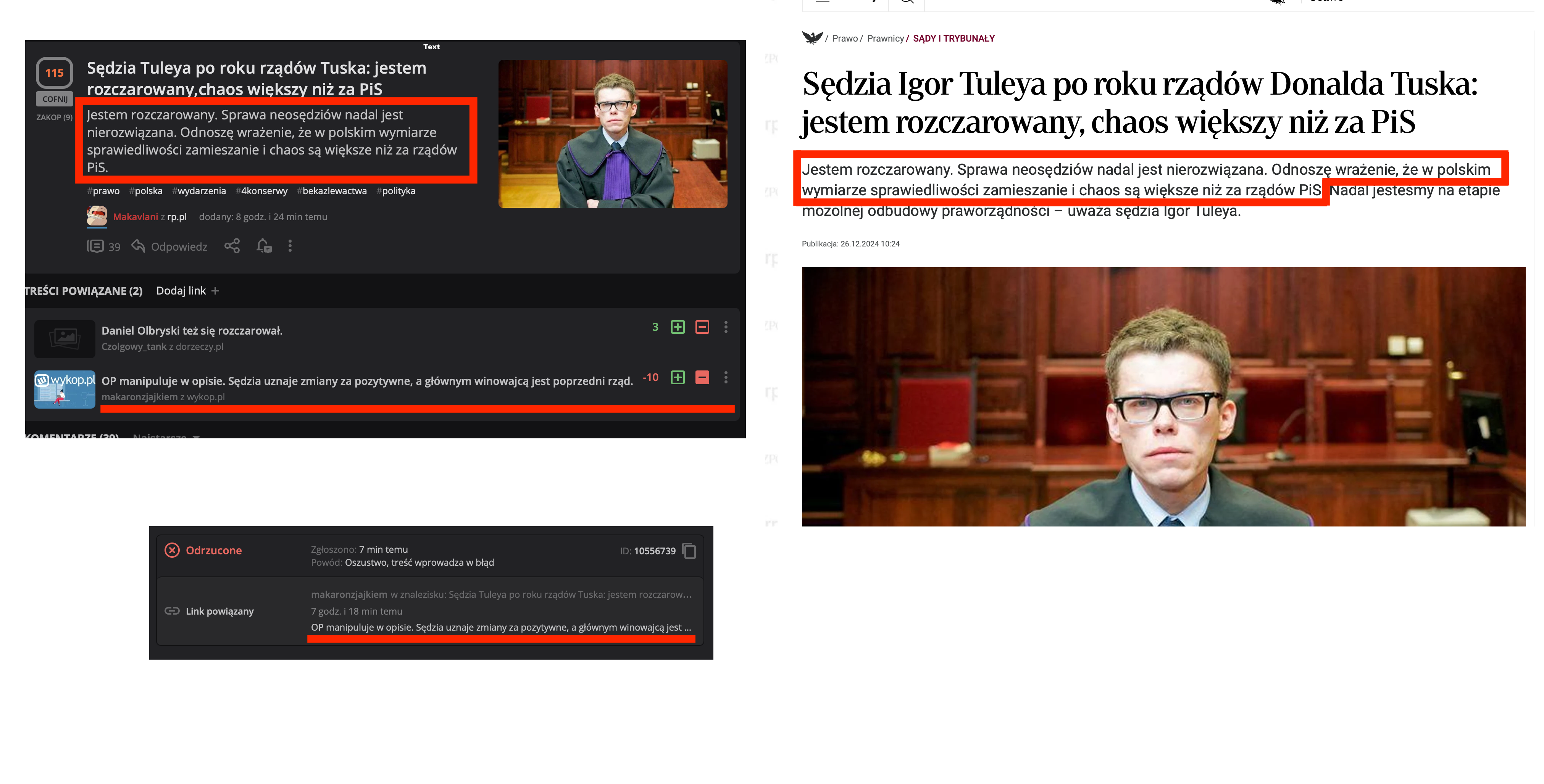Upvote the OP manipuluje w opisie link
This screenshot has width=1544, height=784.
point(678,377)
